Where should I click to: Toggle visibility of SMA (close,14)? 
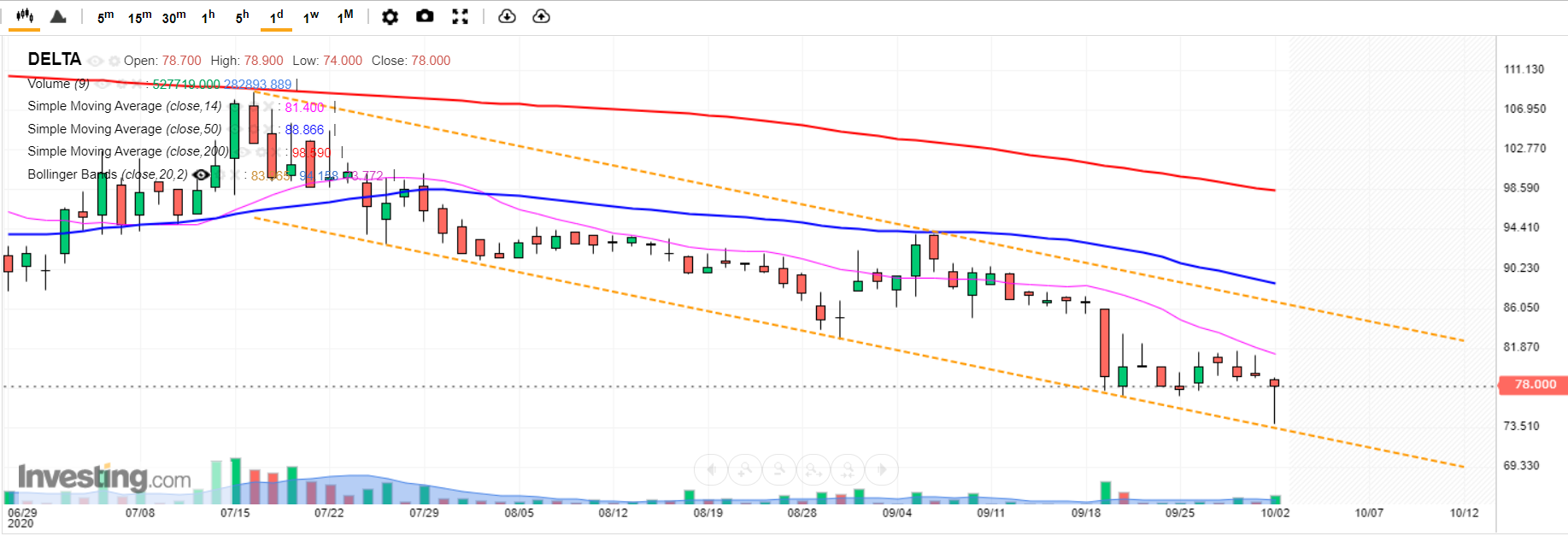234,107
